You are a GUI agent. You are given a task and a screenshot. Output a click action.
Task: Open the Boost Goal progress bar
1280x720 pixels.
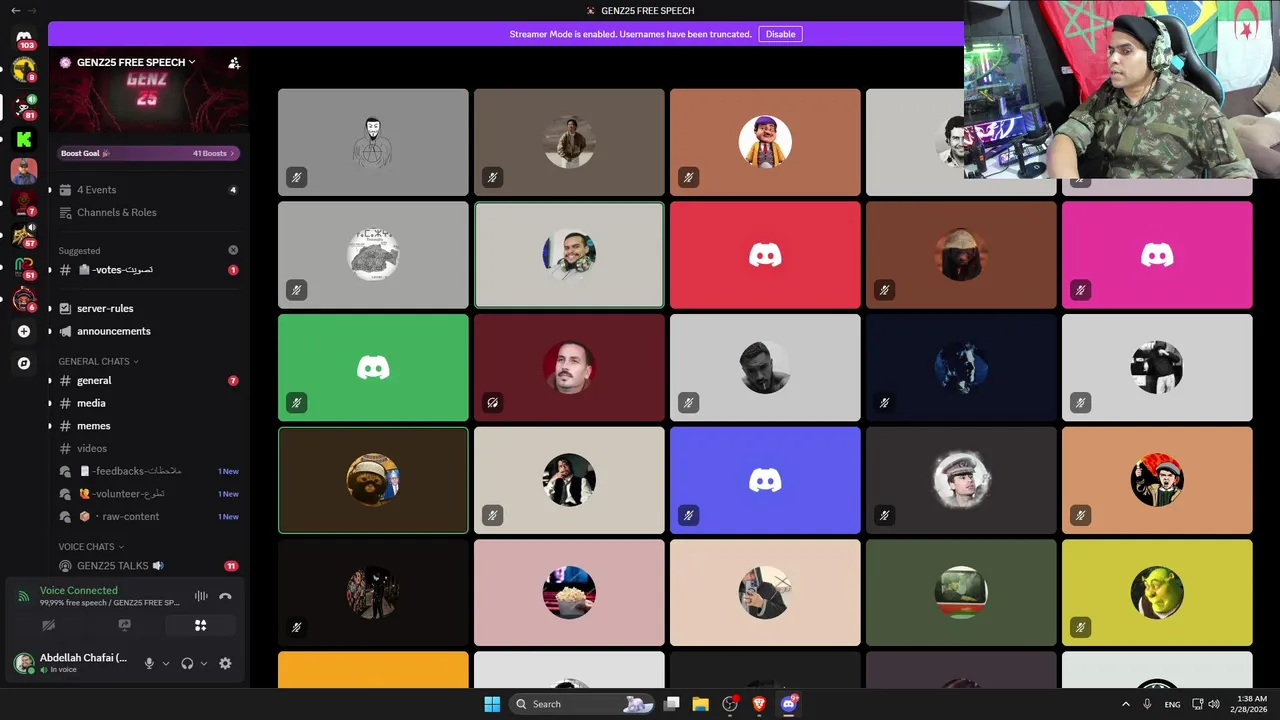click(x=148, y=153)
